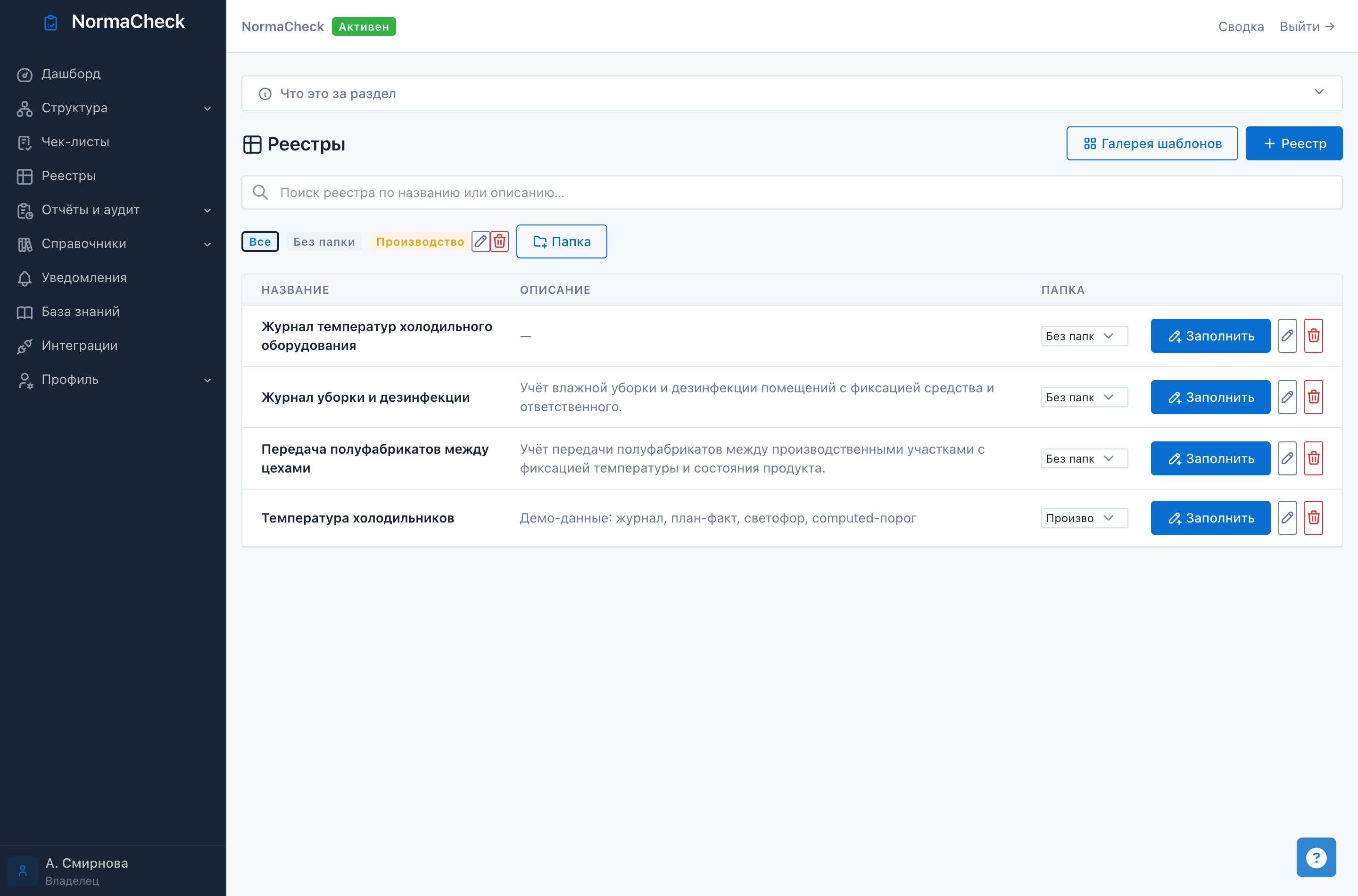
Task: Delete Журнал уборки и дезинфекции trash icon
Action: [1313, 397]
